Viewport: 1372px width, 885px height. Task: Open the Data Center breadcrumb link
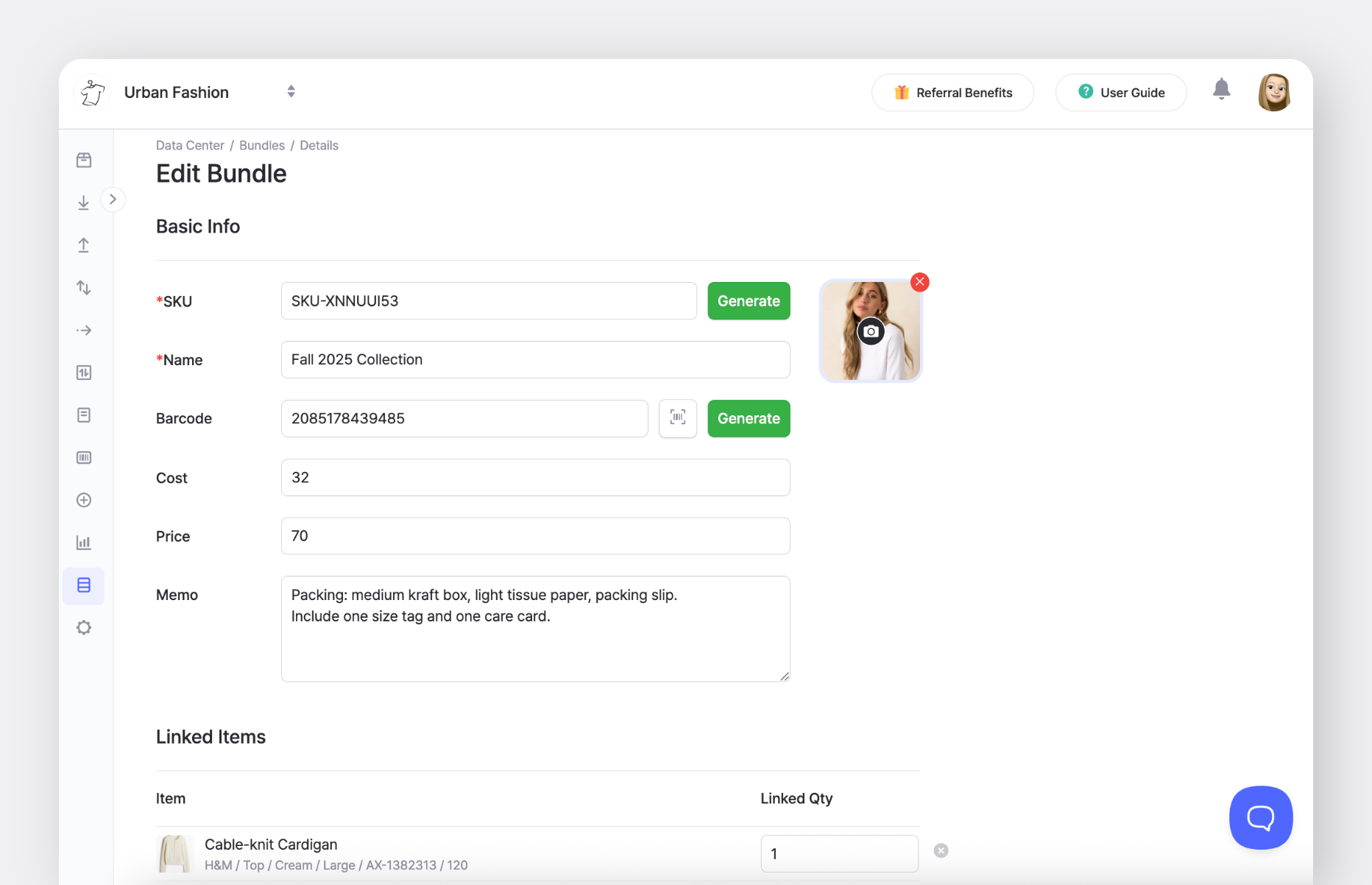click(x=190, y=145)
